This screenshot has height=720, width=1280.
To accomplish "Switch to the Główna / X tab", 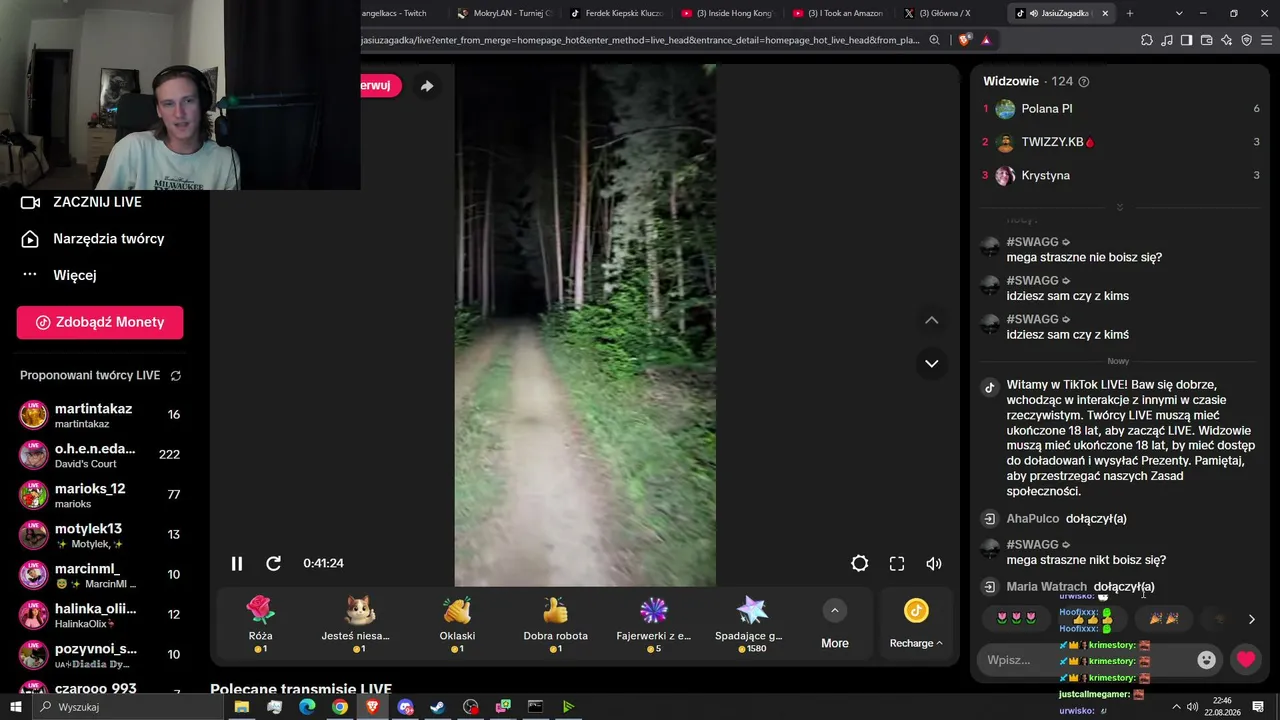I will [x=944, y=13].
